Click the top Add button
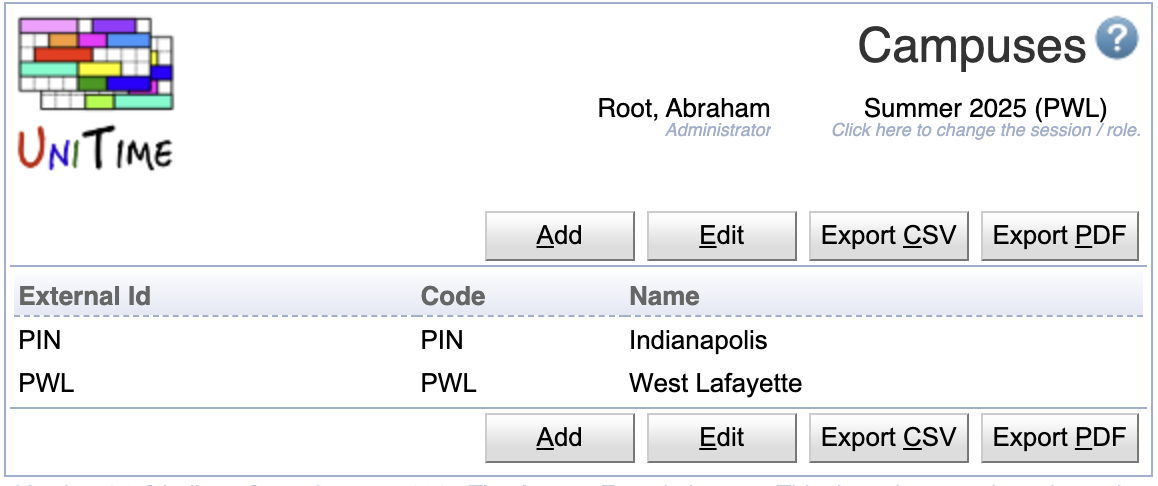The height and width of the screenshot is (486, 1158). (x=560, y=236)
